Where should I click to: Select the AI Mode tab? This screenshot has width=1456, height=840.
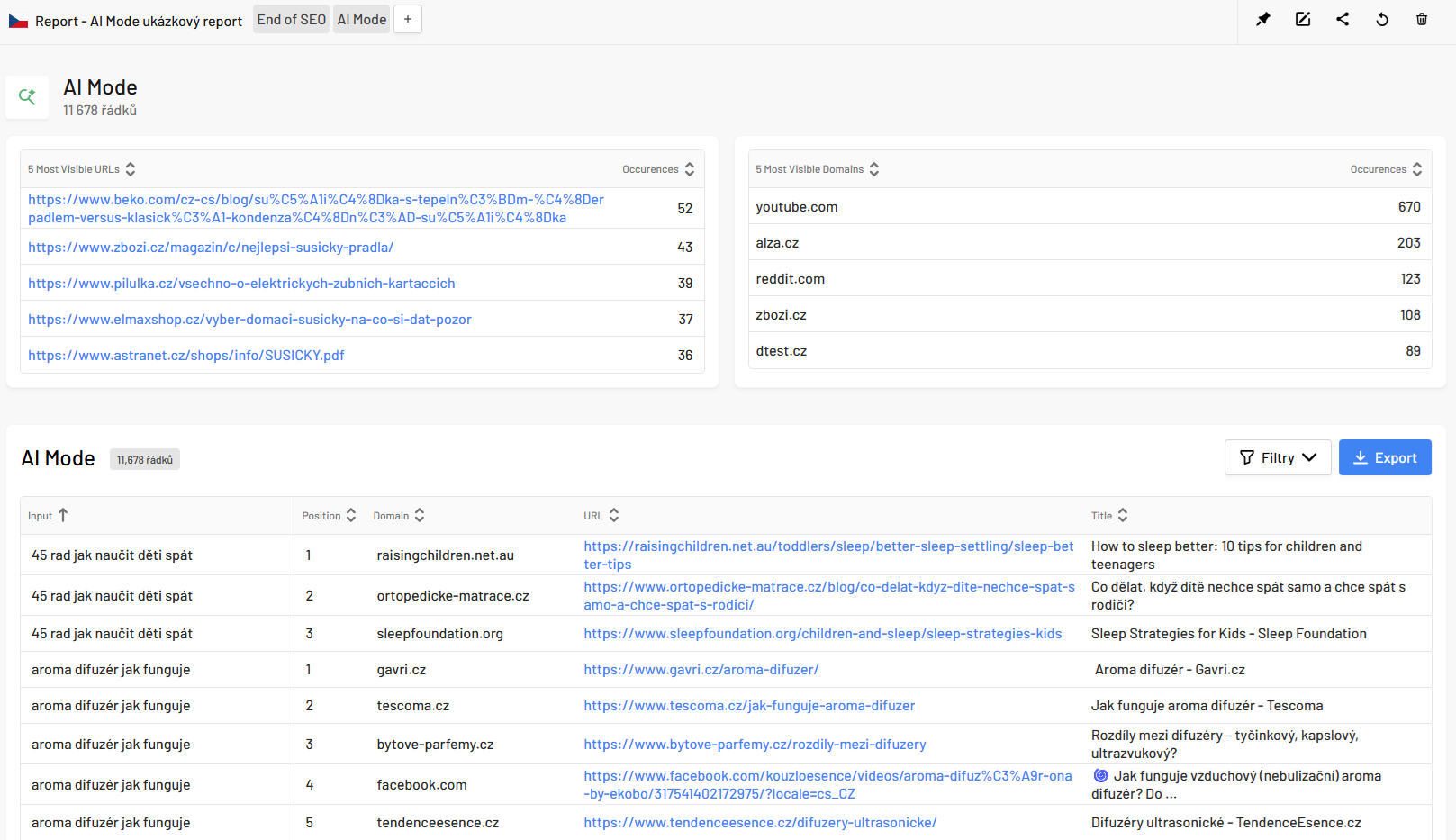pyautogui.click(x=362, y=20)
